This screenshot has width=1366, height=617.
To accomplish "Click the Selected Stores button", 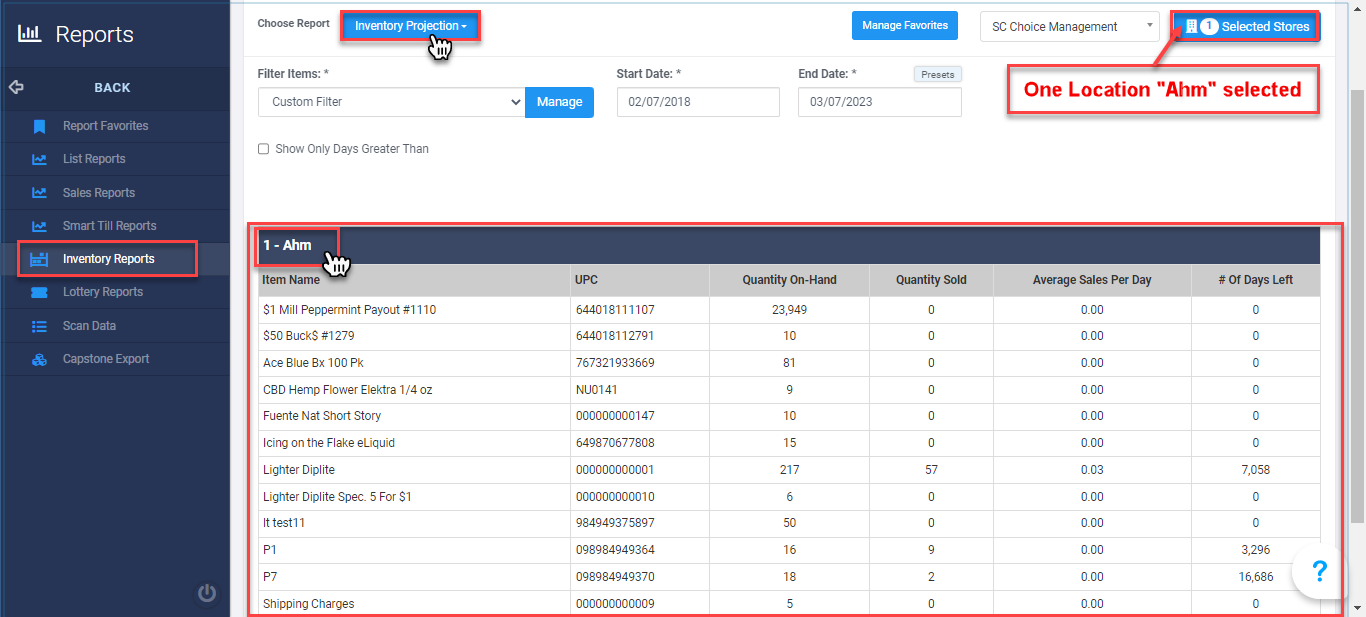I will point(1247,27).
